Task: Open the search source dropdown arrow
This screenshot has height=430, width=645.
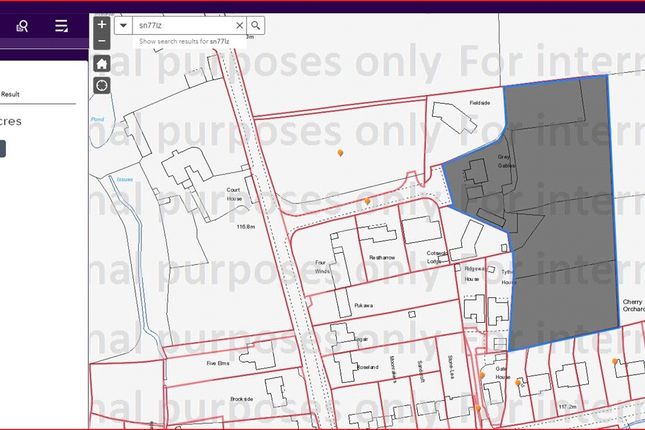Action: tap(123, 25)
